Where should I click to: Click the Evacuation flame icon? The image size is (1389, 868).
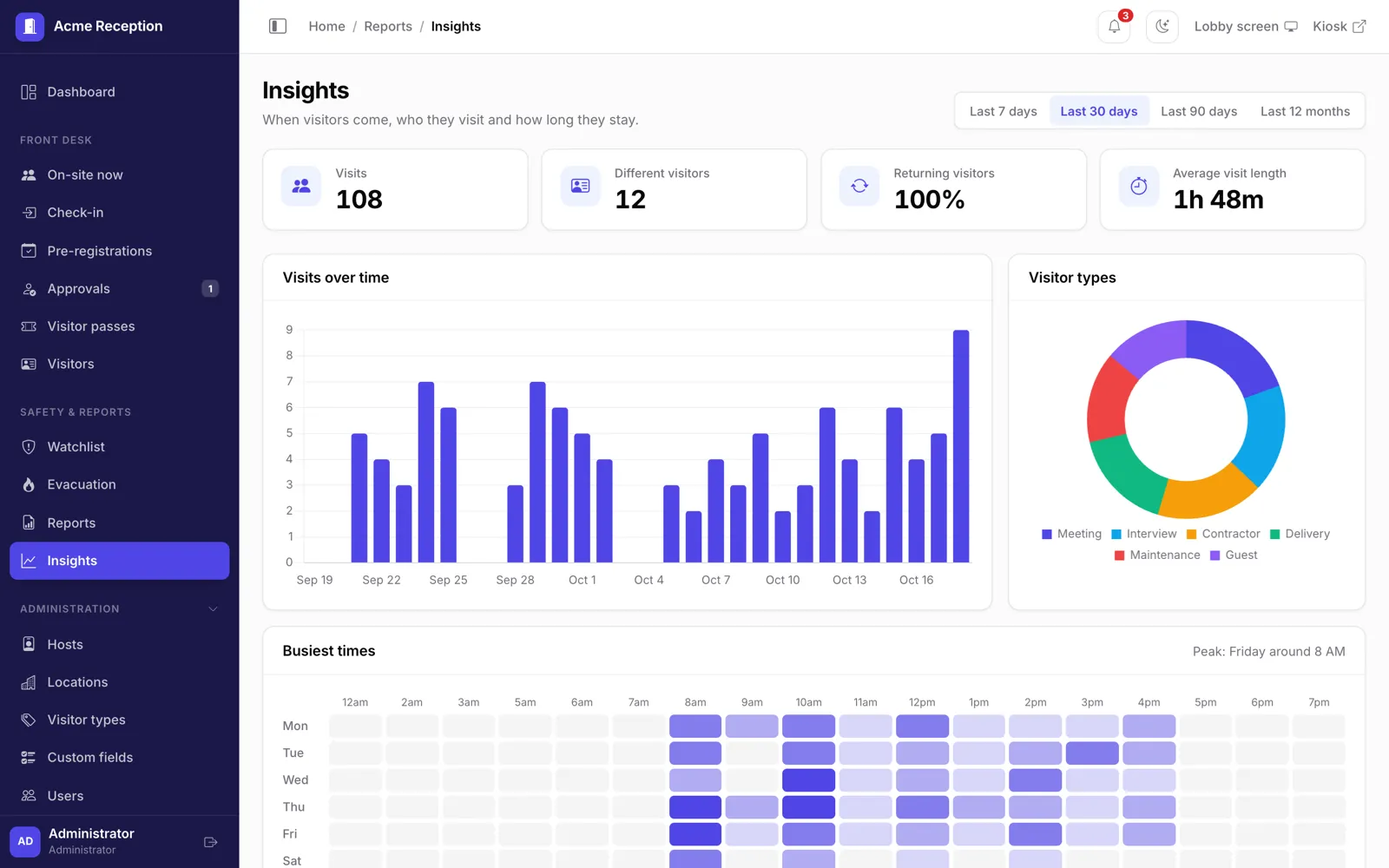pos(29,484)
